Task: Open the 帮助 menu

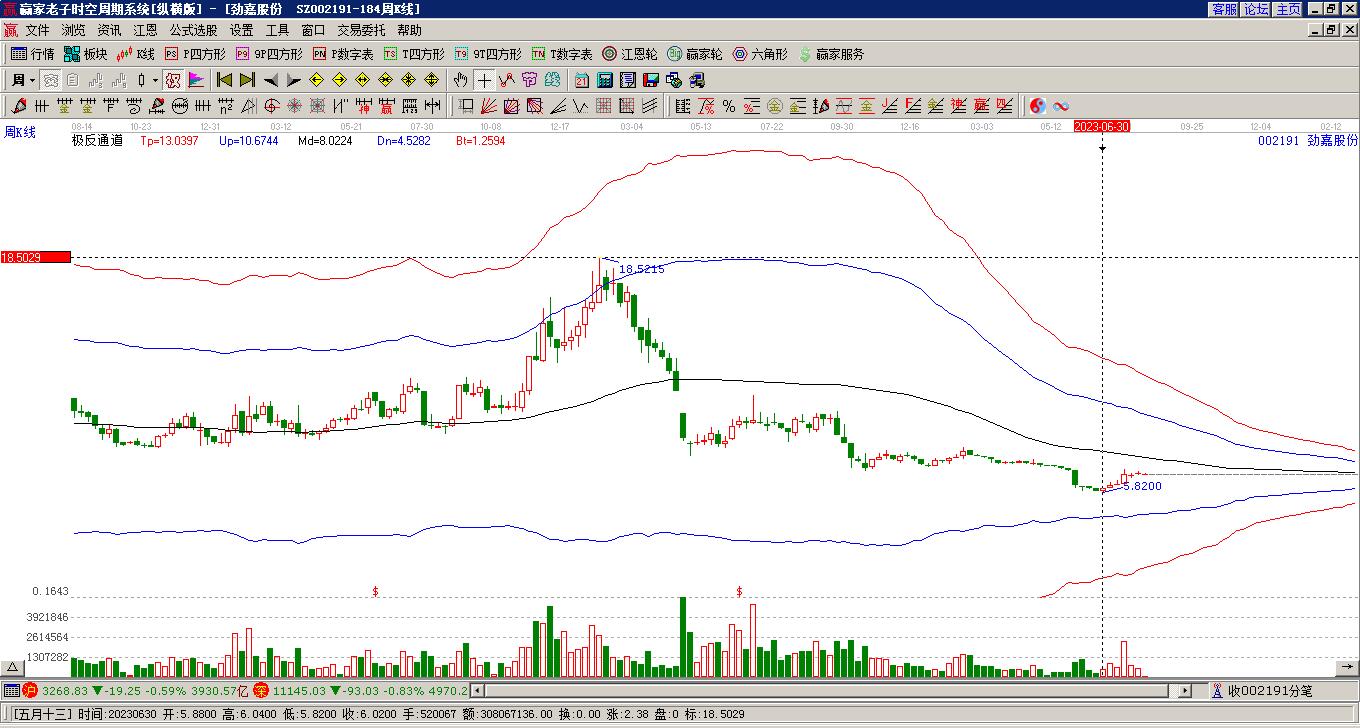Action: click(x=410, y=30)
